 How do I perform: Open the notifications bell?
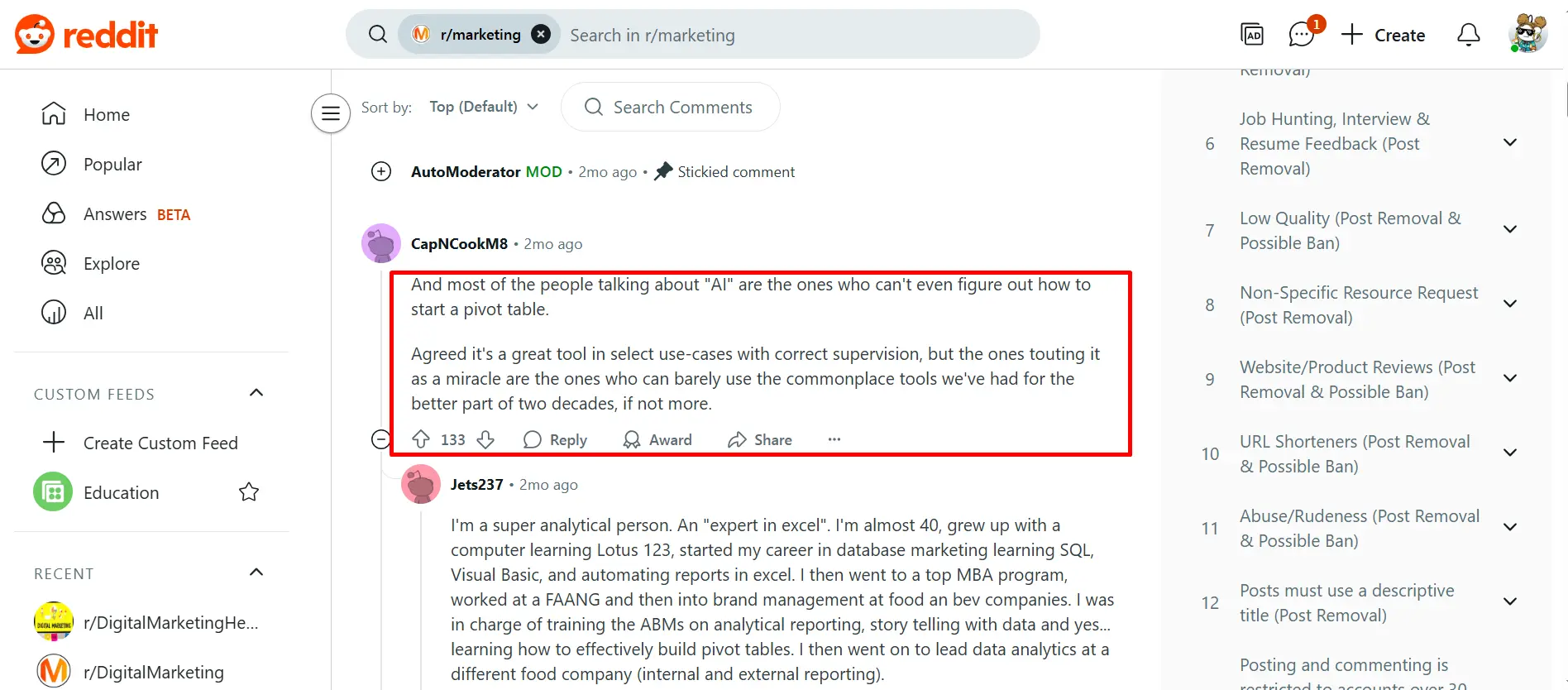point(1468,35)
